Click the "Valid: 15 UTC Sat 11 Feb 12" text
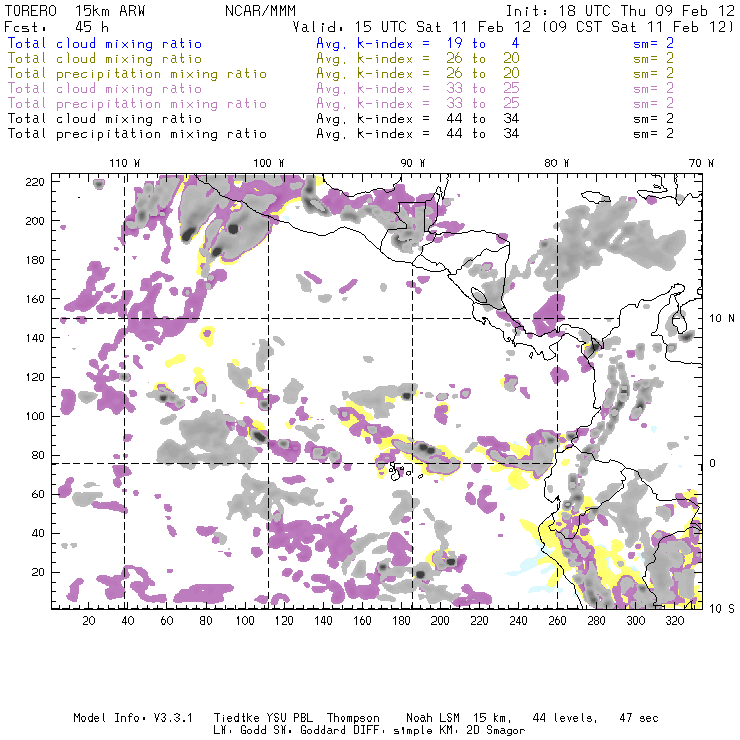This screenshot has width=740, height=740. coord(412,27)
